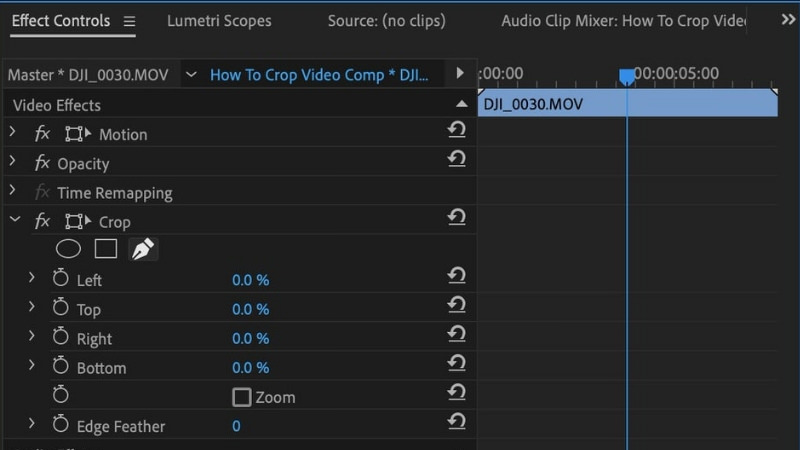Select the ellipse mask tool under Crop

coord(67,250)
